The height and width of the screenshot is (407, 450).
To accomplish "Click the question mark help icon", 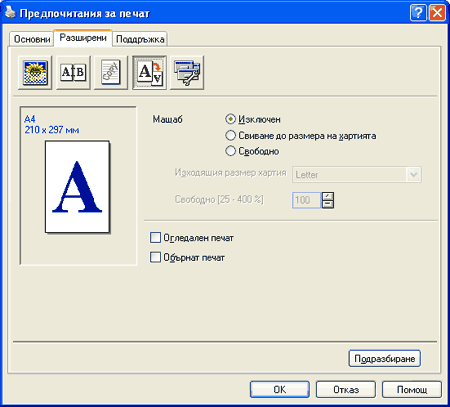I will pyautogui.click(x=418, y=13).
